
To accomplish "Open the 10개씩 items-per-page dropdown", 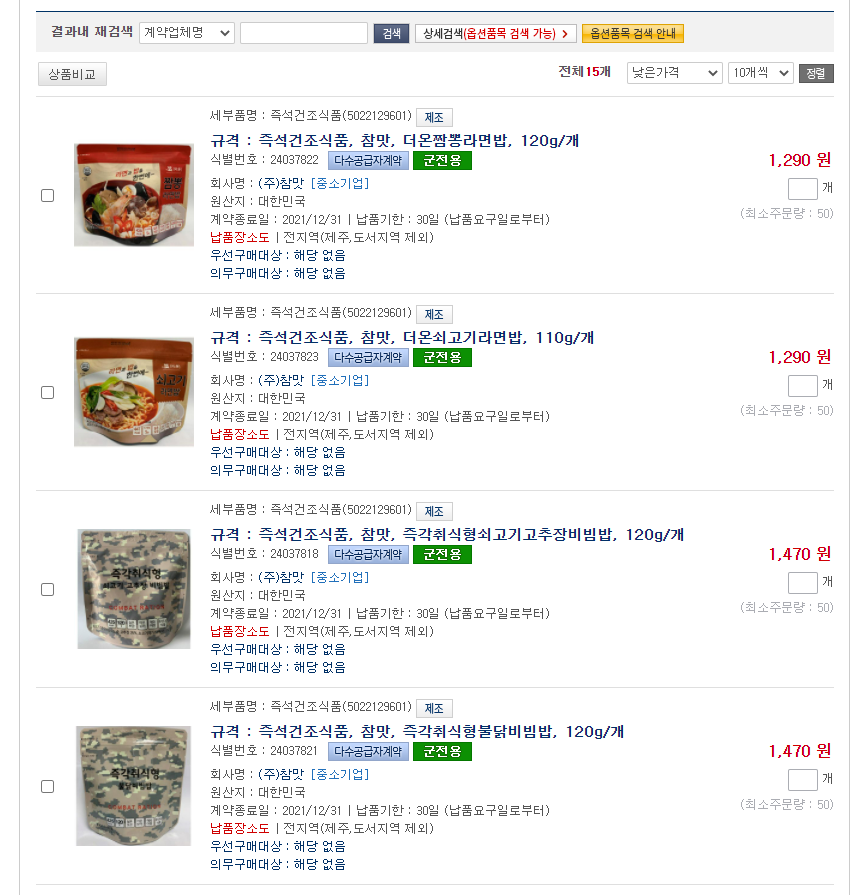I will click(761, 73).
